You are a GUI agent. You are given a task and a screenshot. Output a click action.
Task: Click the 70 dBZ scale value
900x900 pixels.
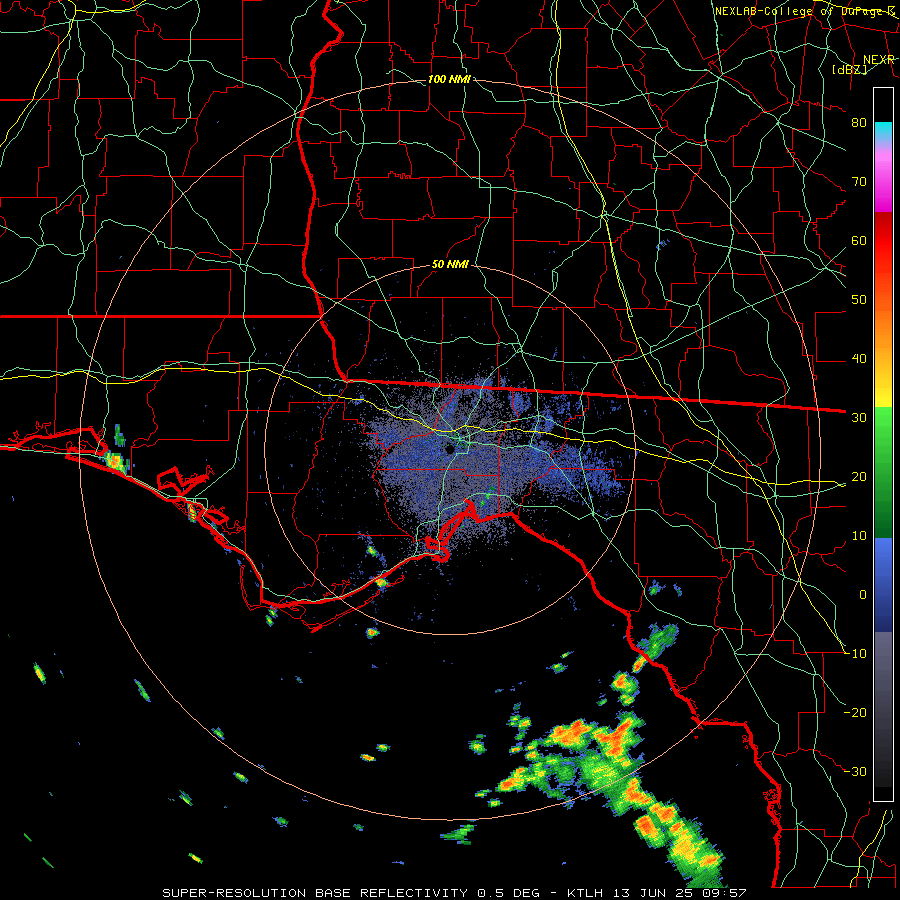click(859, 182)
